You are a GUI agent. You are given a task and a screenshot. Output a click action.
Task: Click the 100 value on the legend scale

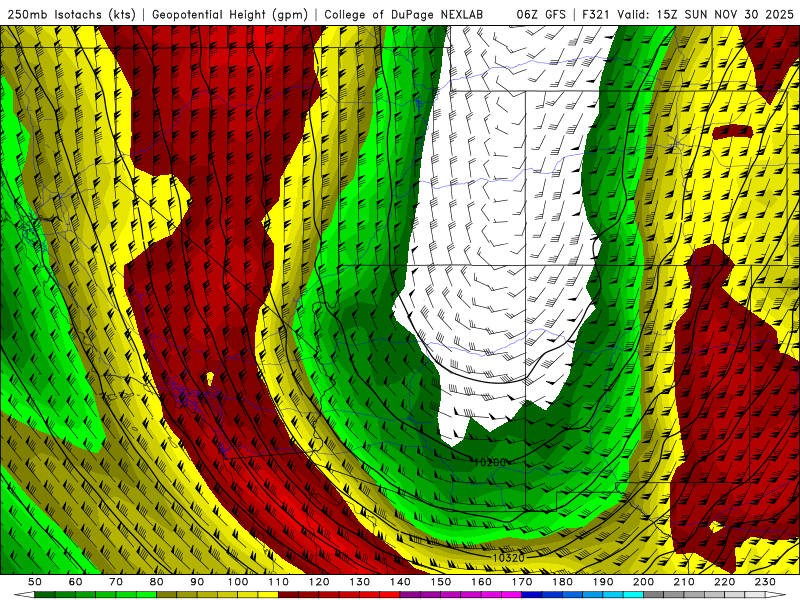tap(238, 582)
